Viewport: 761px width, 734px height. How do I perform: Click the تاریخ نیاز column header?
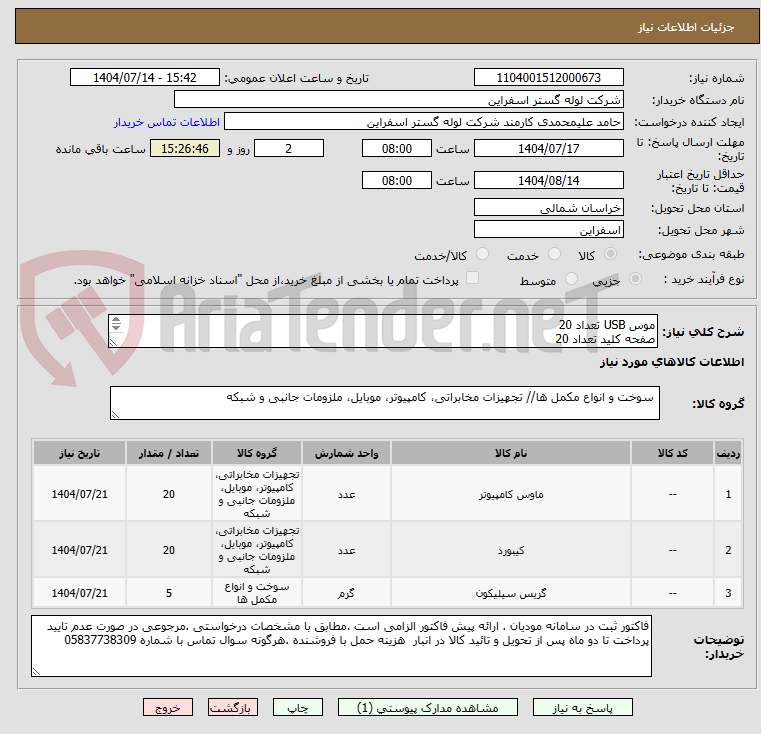pyautogui.click(x=80, y=453)
